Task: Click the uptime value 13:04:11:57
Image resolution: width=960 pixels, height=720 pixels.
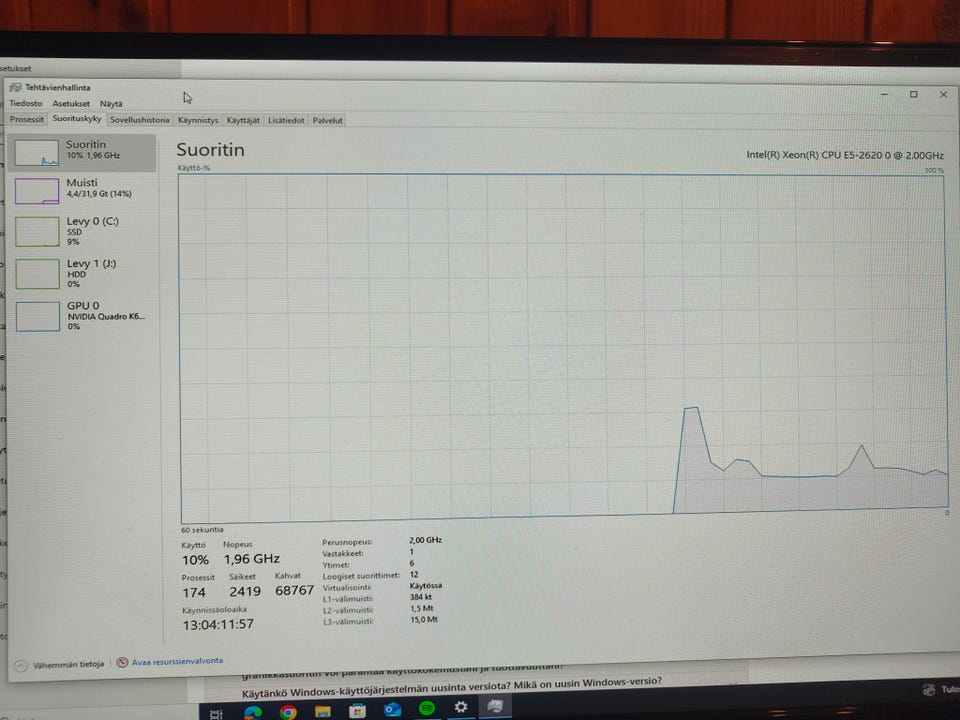Action: (x=218, y=624)
